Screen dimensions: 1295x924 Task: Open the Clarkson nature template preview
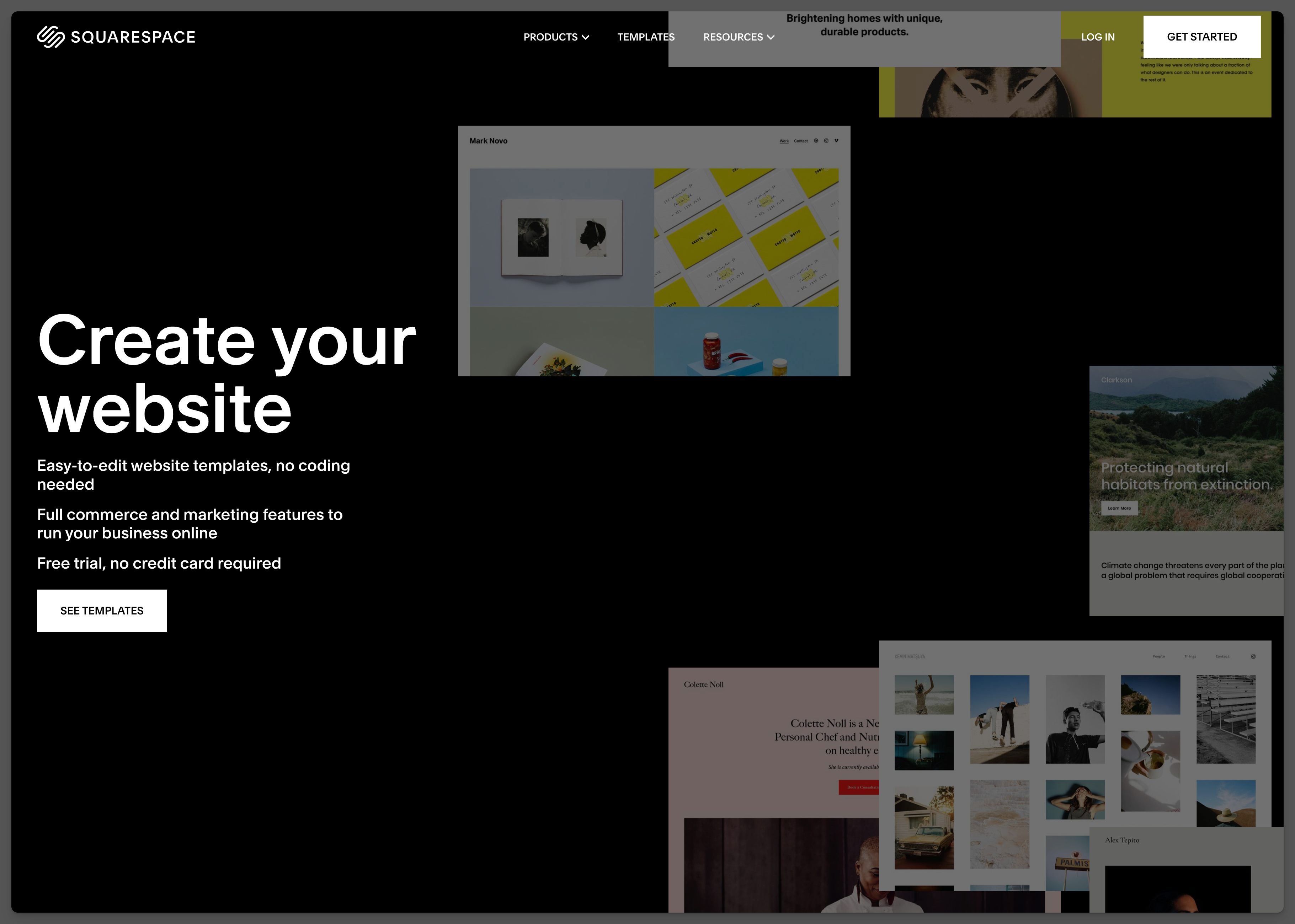click(1186, 490)
